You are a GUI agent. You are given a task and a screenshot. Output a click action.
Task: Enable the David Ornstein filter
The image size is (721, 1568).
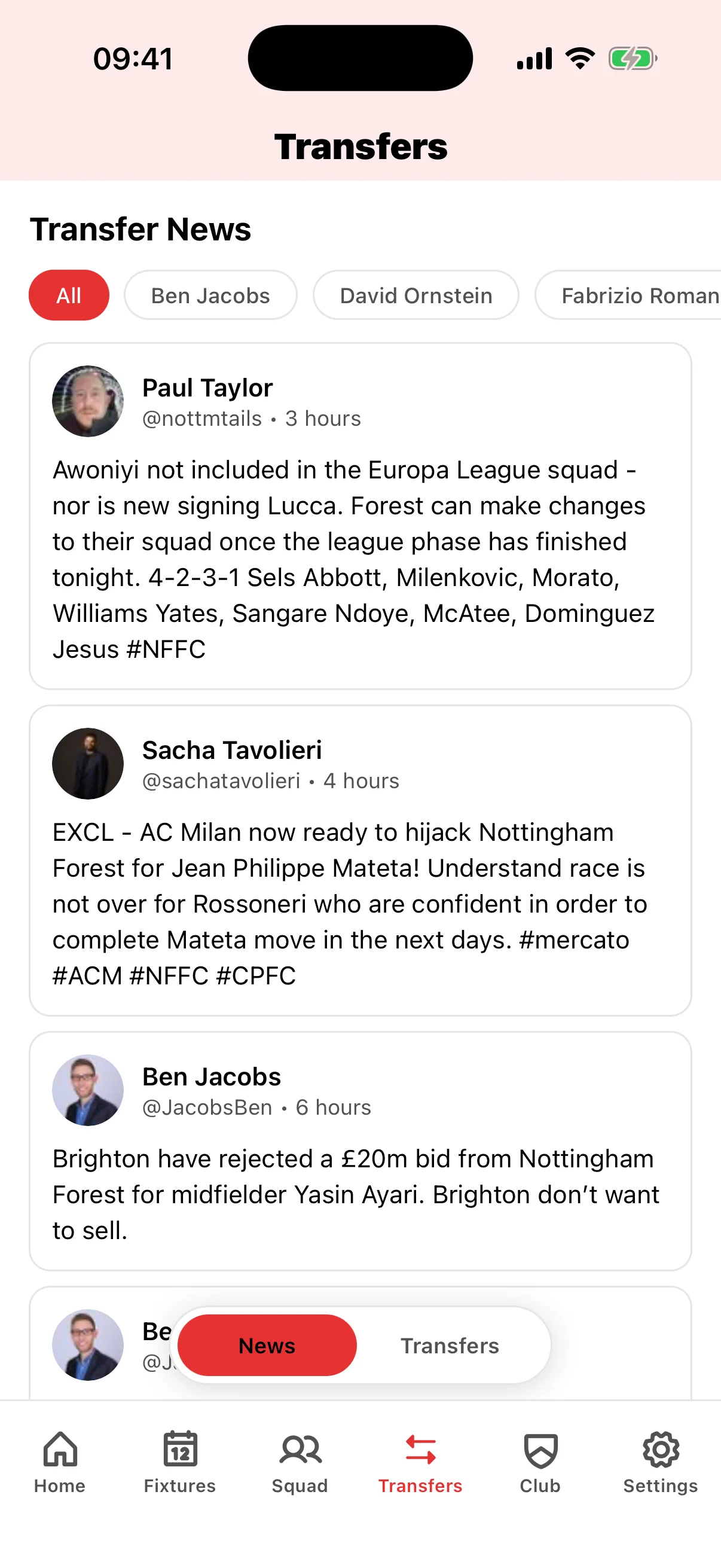(x=416, y=295)
